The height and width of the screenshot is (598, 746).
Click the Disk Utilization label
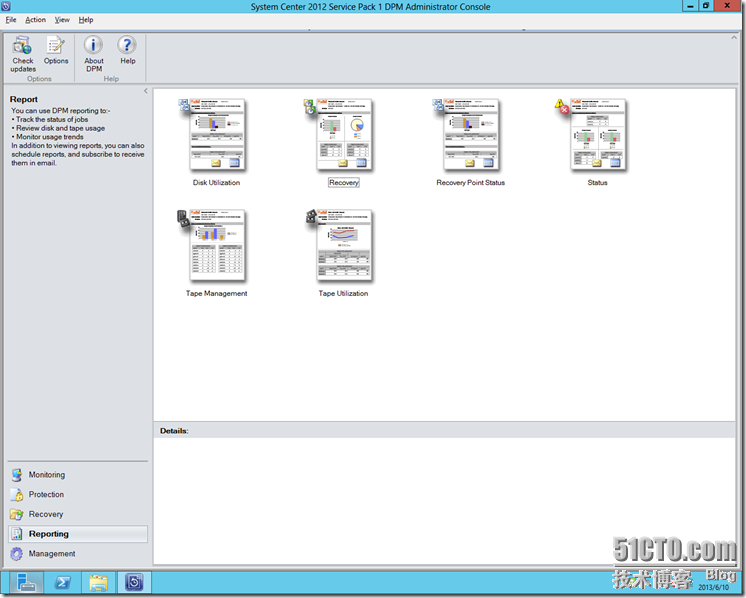click(x=216, y=183)
